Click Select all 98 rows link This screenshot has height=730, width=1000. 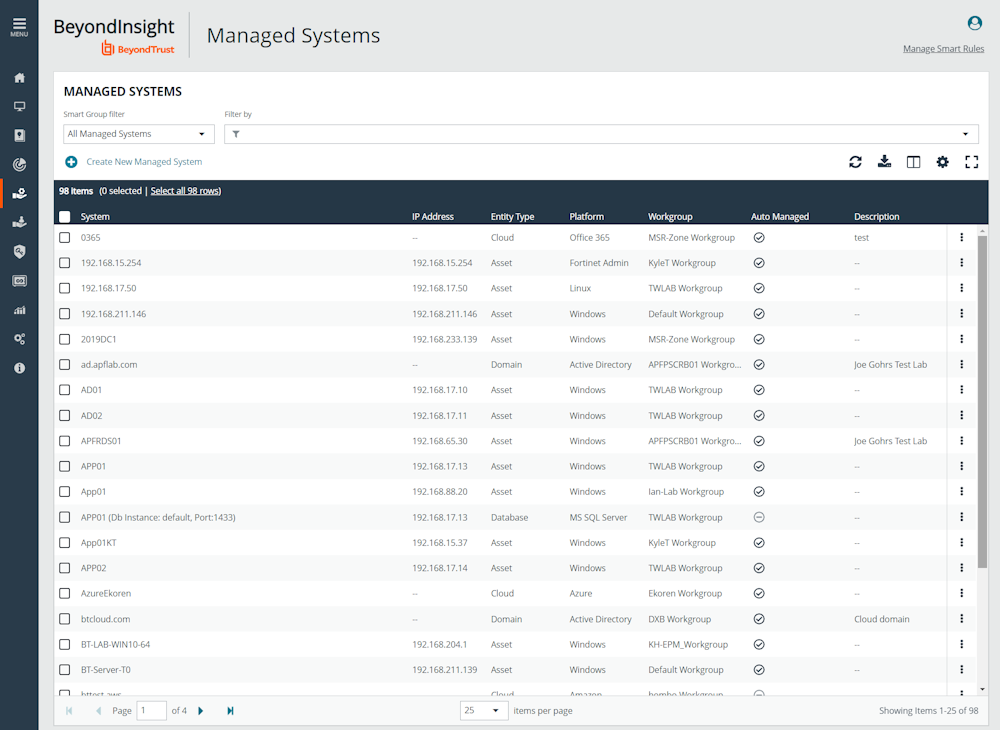click(x=185, y=191)
